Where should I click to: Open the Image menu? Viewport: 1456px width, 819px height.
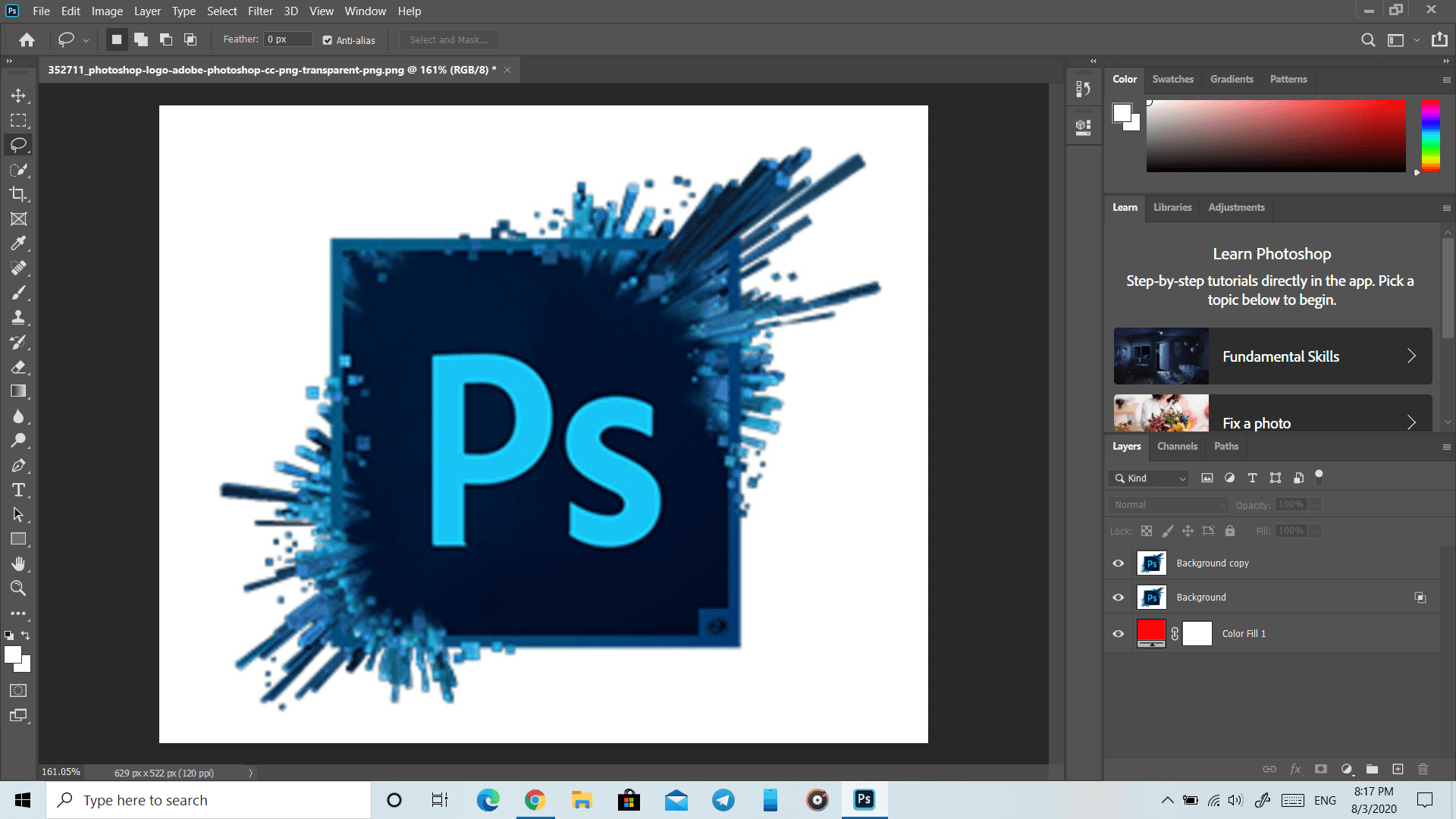pyautogui.click(x=107, y=11)
